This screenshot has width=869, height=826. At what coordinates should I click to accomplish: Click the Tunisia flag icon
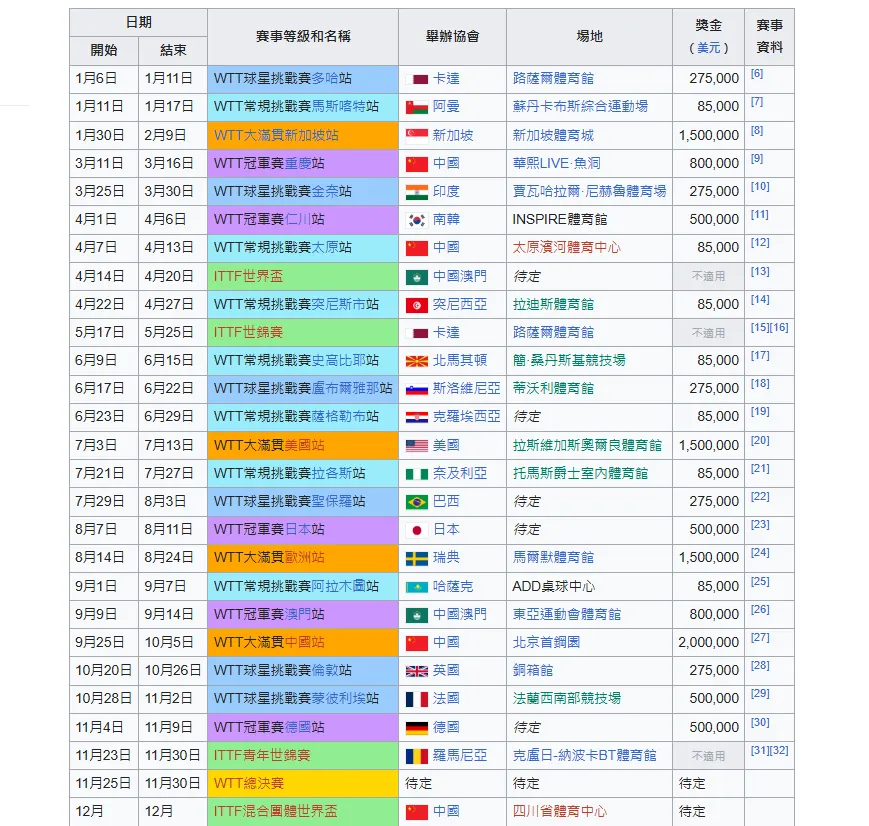coord(416,304)
